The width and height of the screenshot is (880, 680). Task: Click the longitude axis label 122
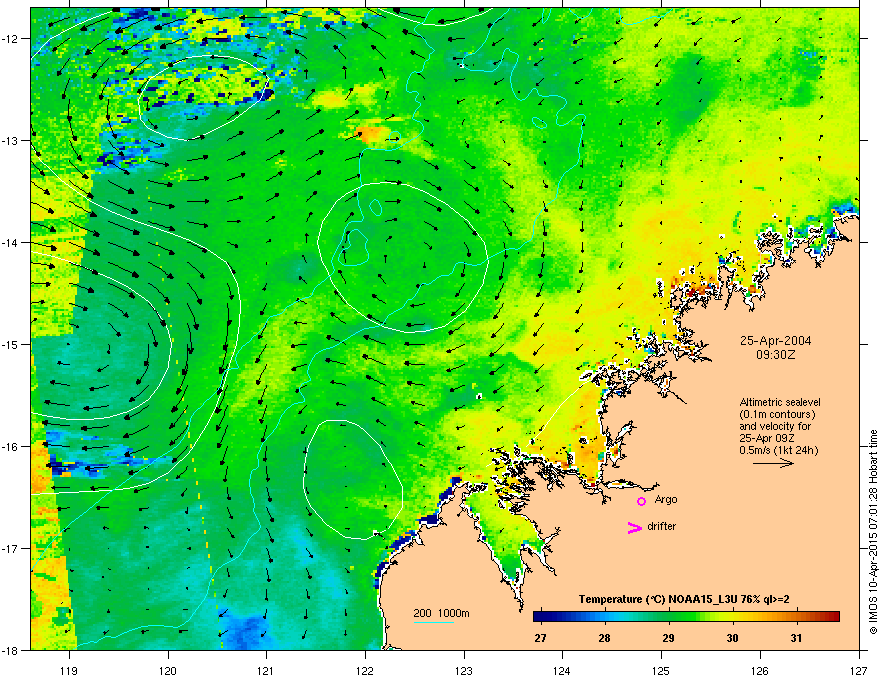tap(365, 671)
